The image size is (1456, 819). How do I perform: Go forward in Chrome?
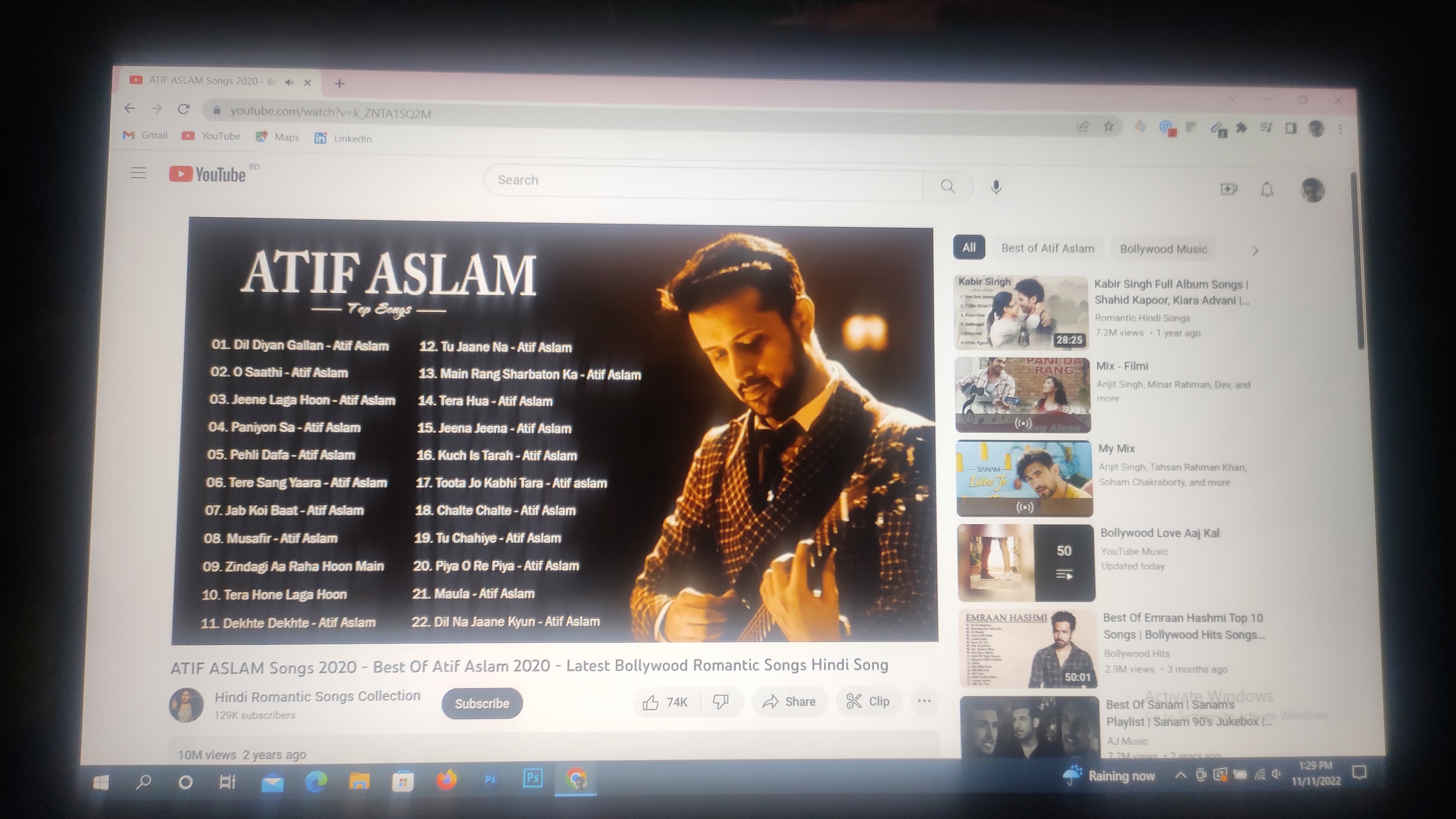pyautogui.click(x=157, y=108)
